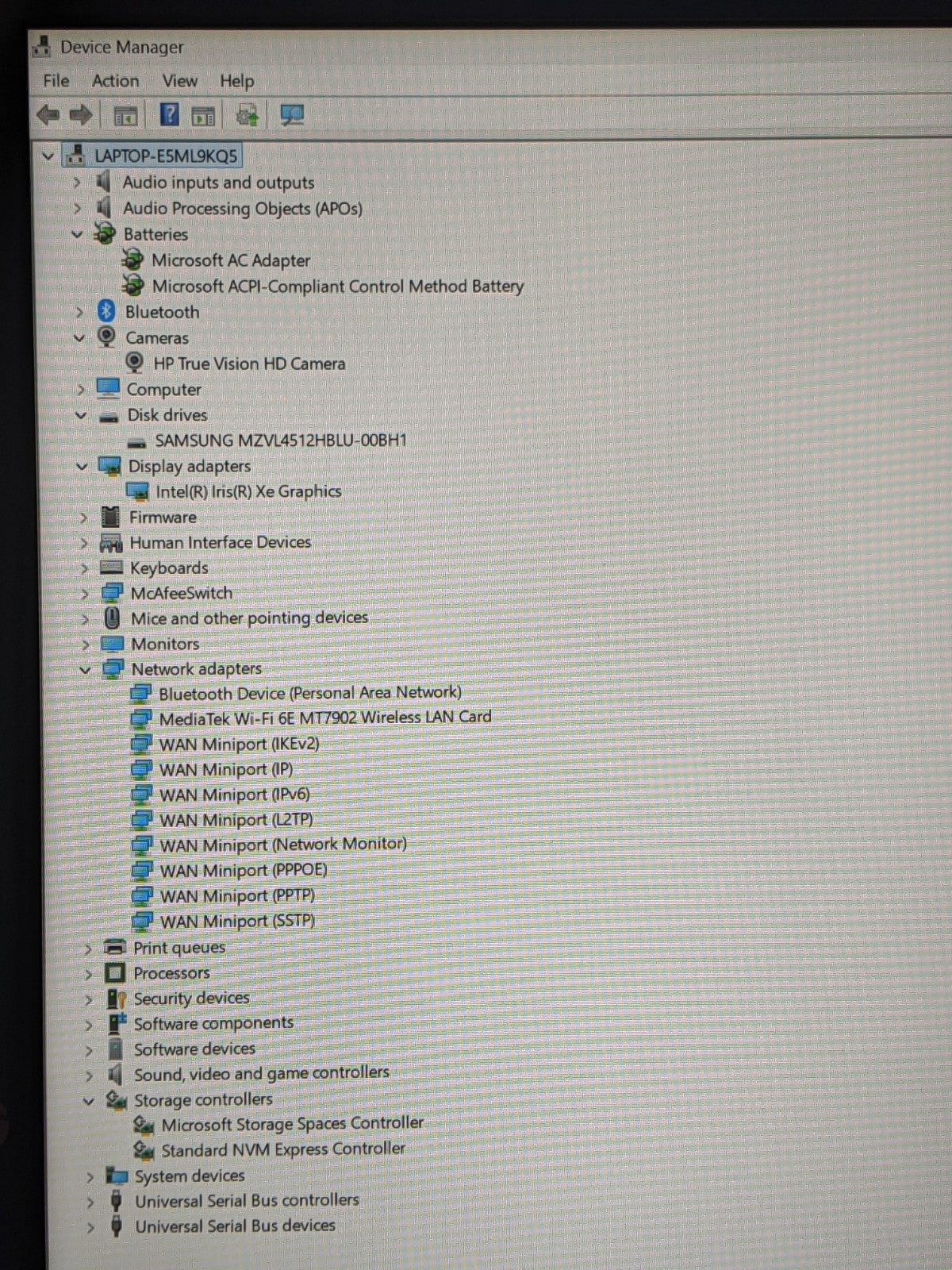Image resolution: width=952 pixels, height=1270 pixels.
Task: Click the Scan for hardware changes icon
Action: click(x=292, y=116)
